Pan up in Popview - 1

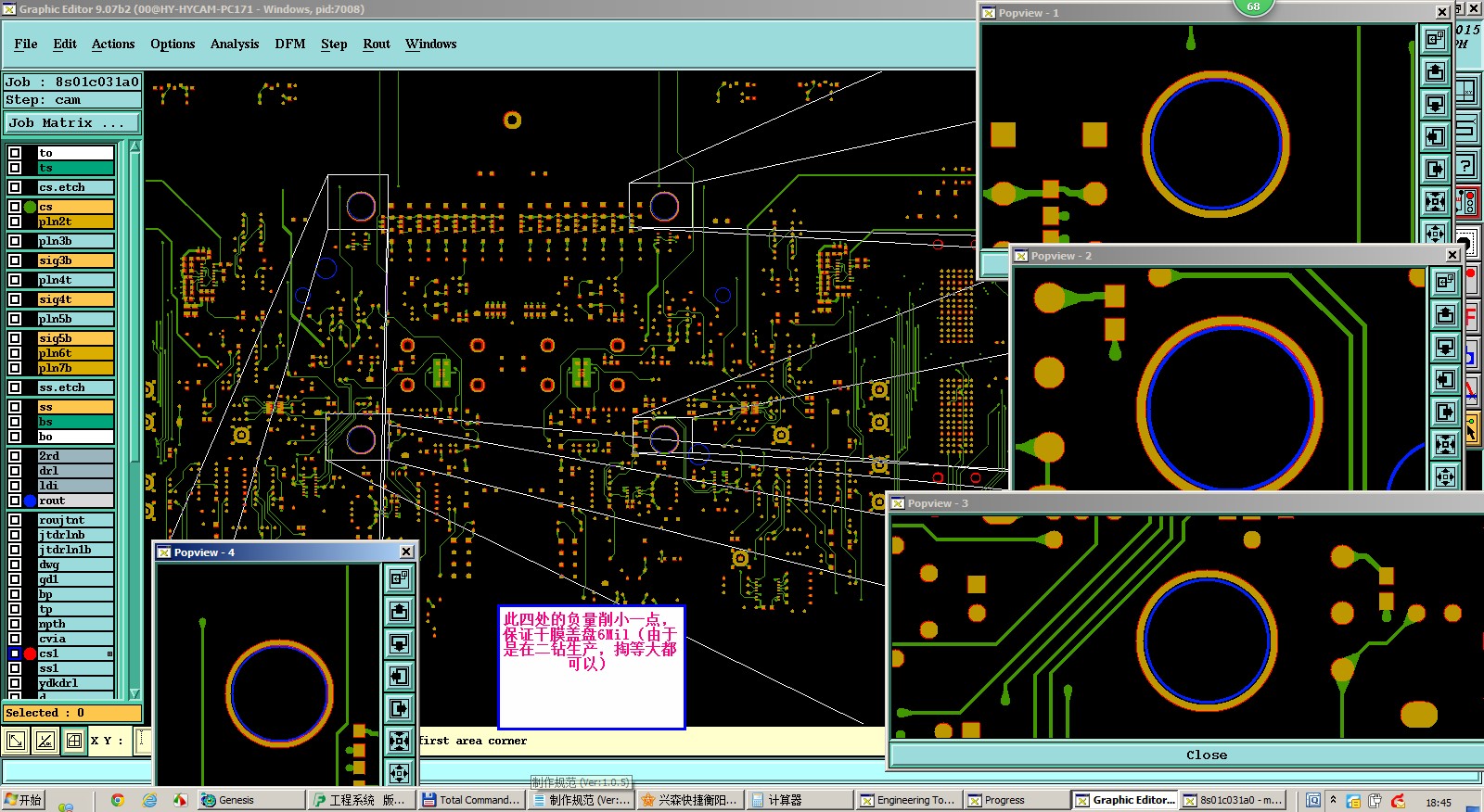1435,71
